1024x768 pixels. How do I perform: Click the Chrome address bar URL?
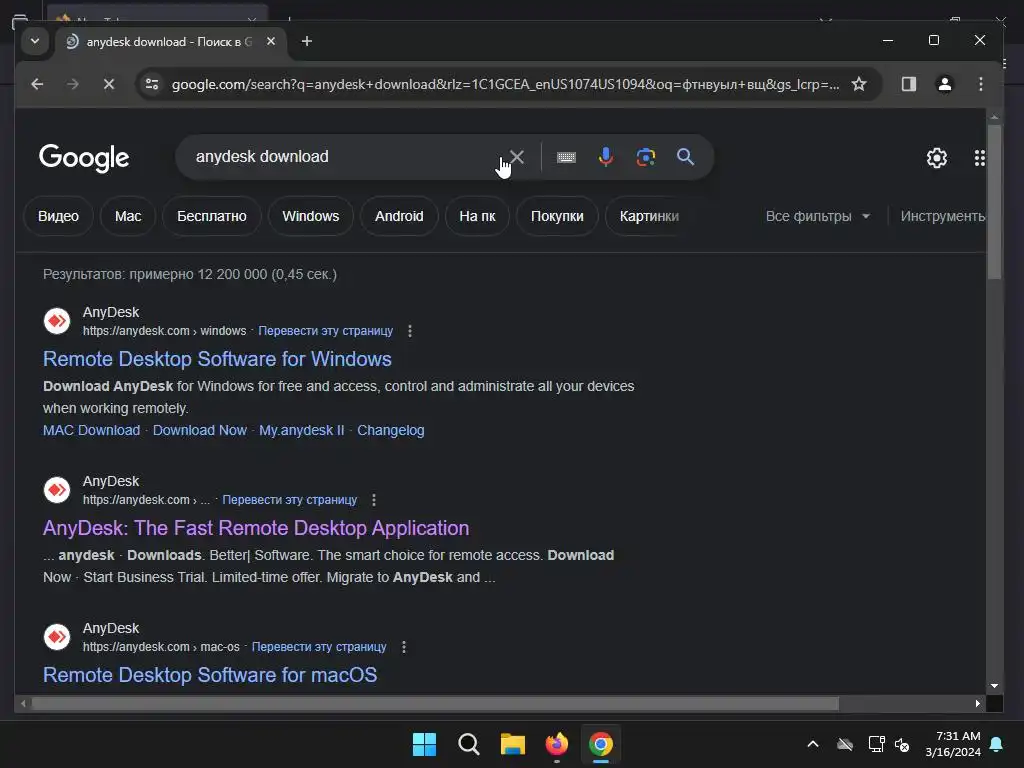[505, 84]
